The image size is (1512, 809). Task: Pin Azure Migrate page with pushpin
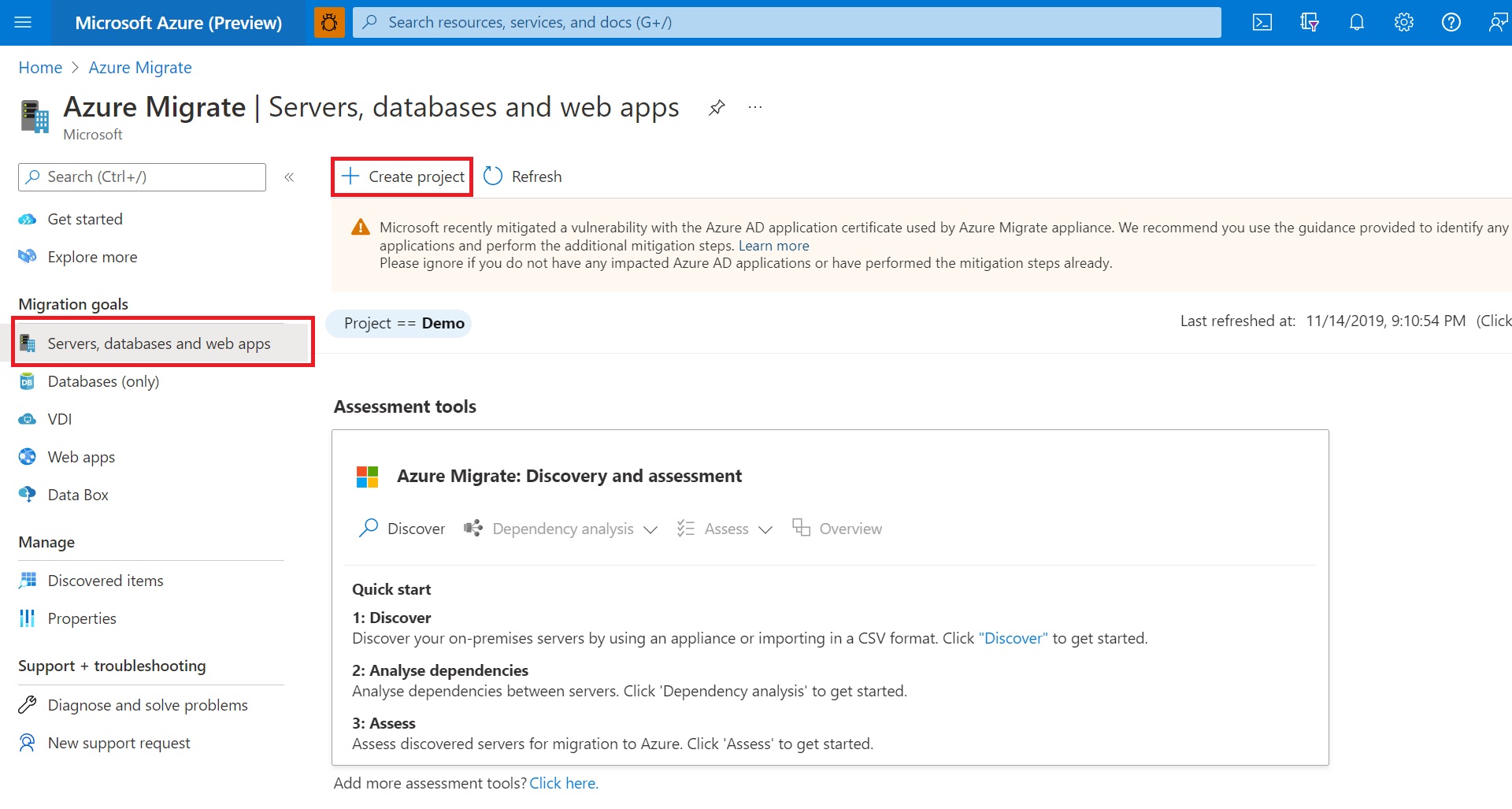(717, 107)
